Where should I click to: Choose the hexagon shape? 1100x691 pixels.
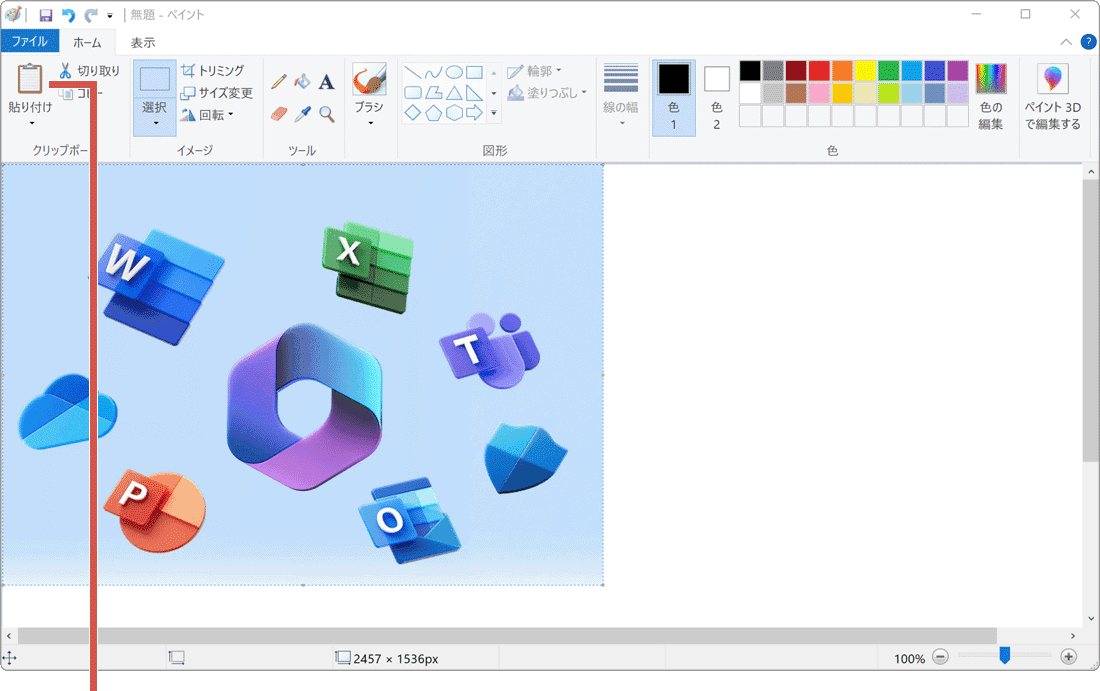(455, 113)
